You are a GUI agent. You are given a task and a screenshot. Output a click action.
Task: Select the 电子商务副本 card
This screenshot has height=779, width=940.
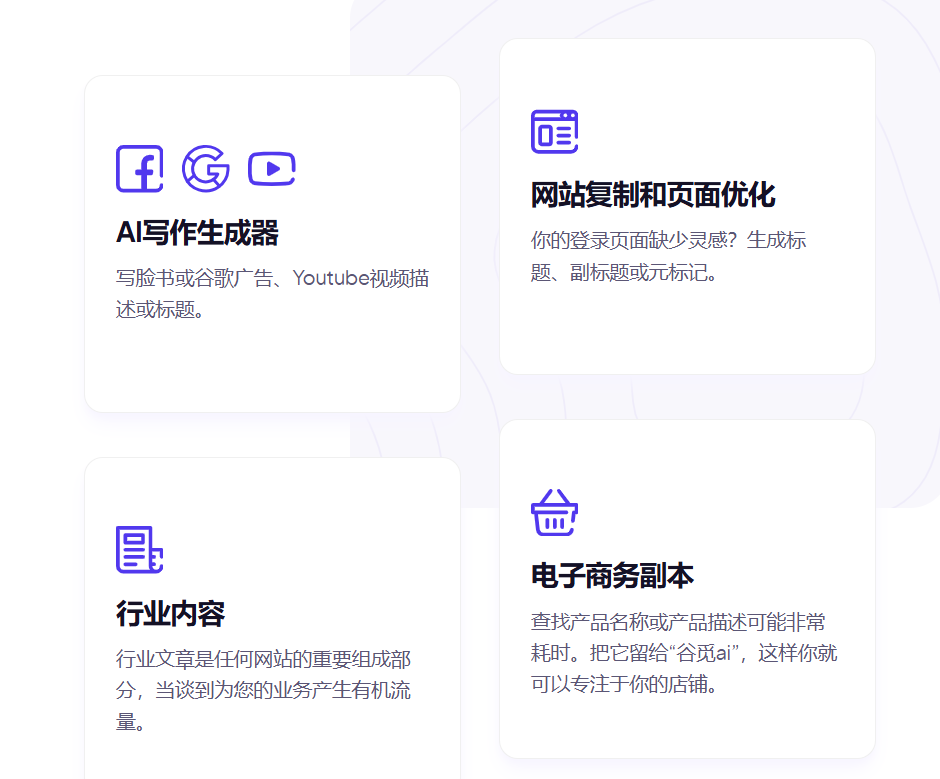[687, 587]
